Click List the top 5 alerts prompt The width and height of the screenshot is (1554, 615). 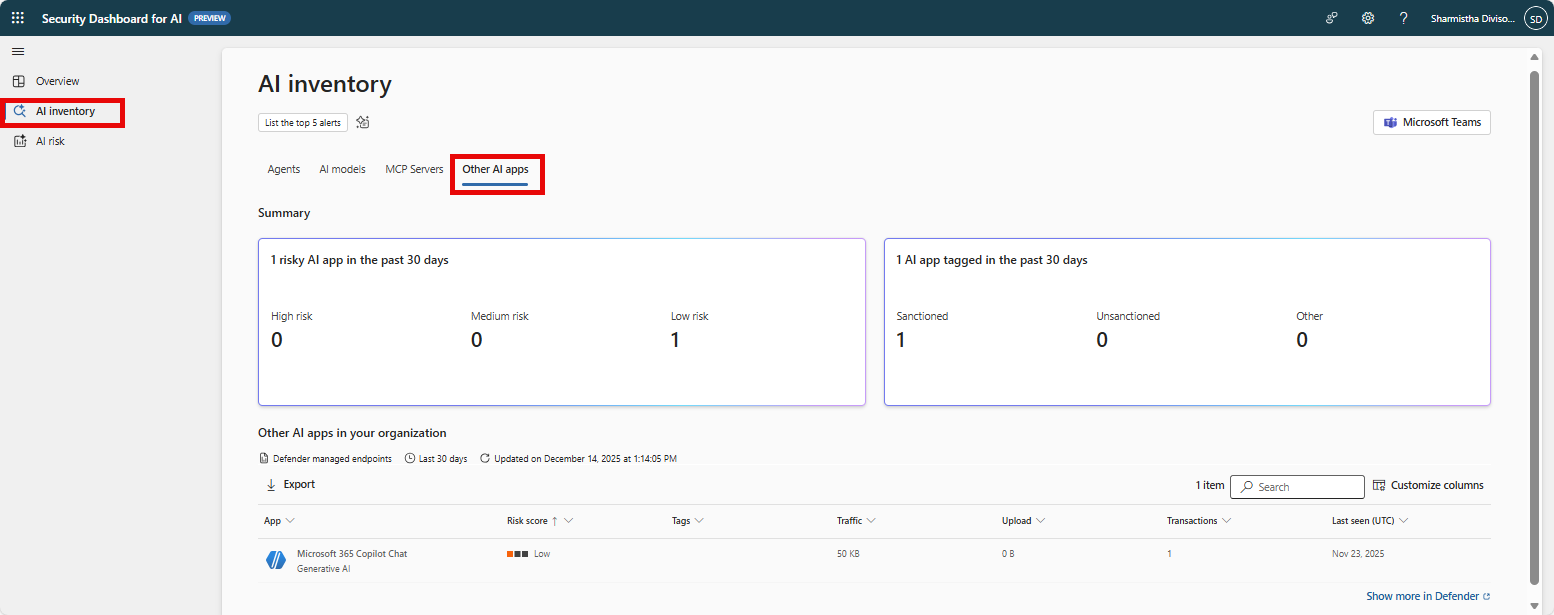click(x=303, y=122)
